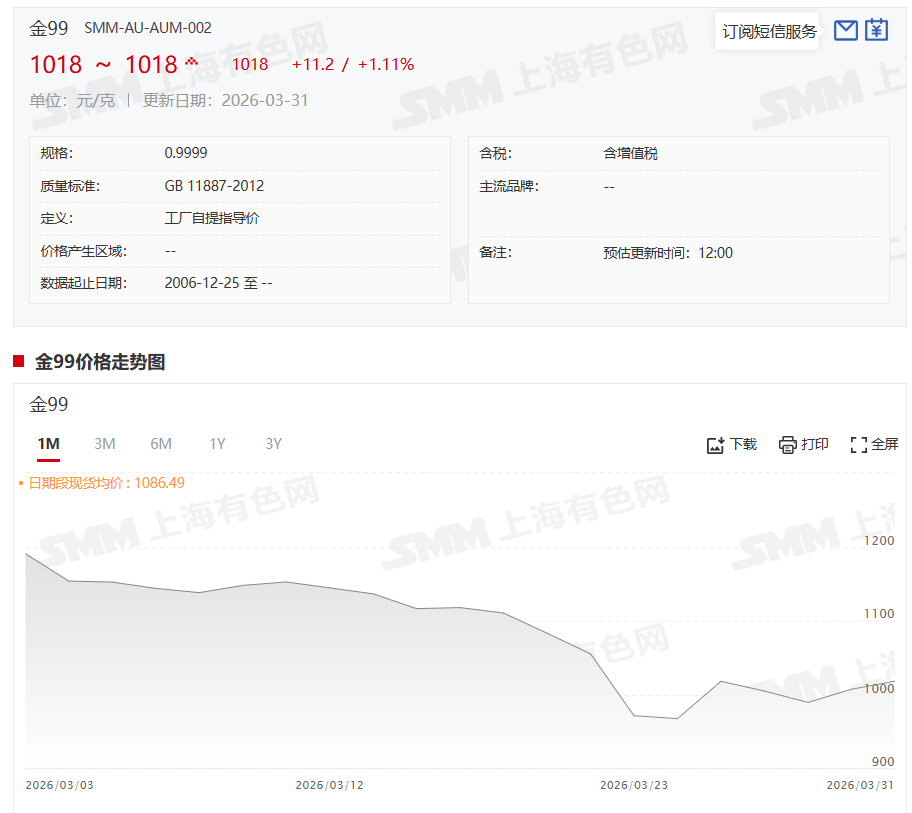Screen dimensions: 912x813
Task: Click the 全屏 fullscreen label
Action: point(885,445)
